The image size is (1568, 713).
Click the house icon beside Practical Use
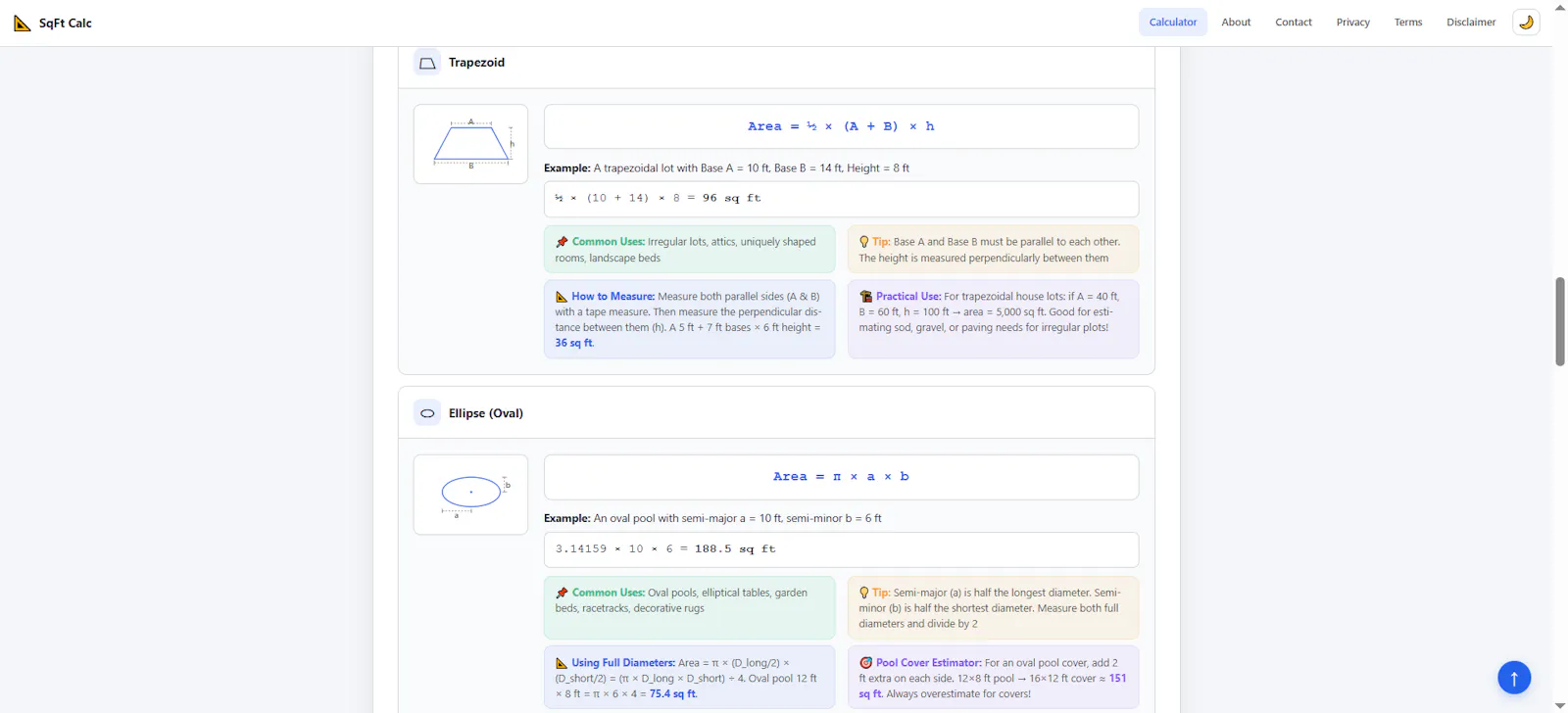coord(865,297)
